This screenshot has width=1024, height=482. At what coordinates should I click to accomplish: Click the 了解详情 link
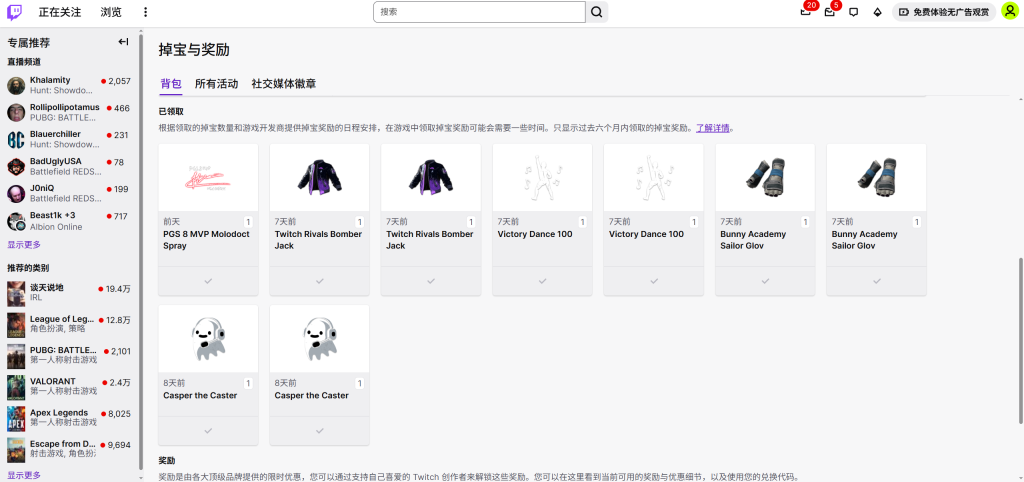(x=713, y=128)
